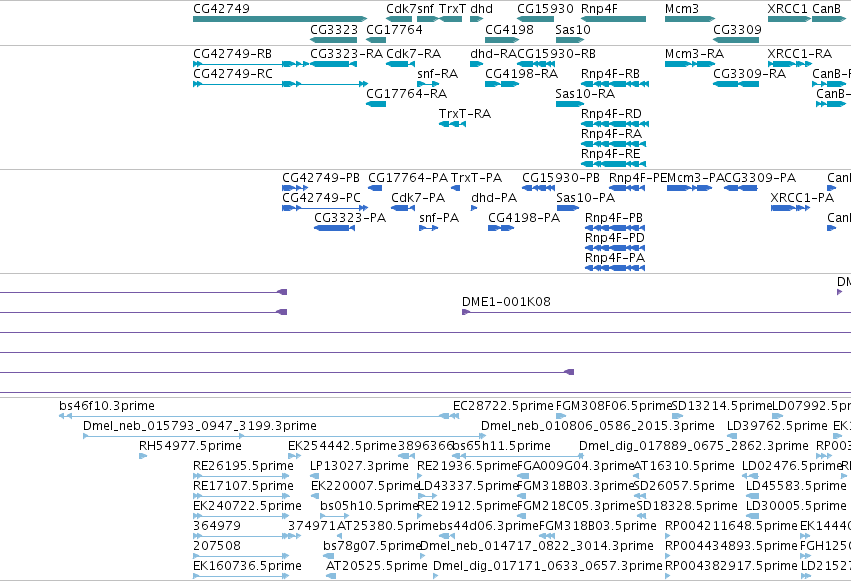
Task: Select the CG17764-PA protein label
Action: click(x=408, y=178)
